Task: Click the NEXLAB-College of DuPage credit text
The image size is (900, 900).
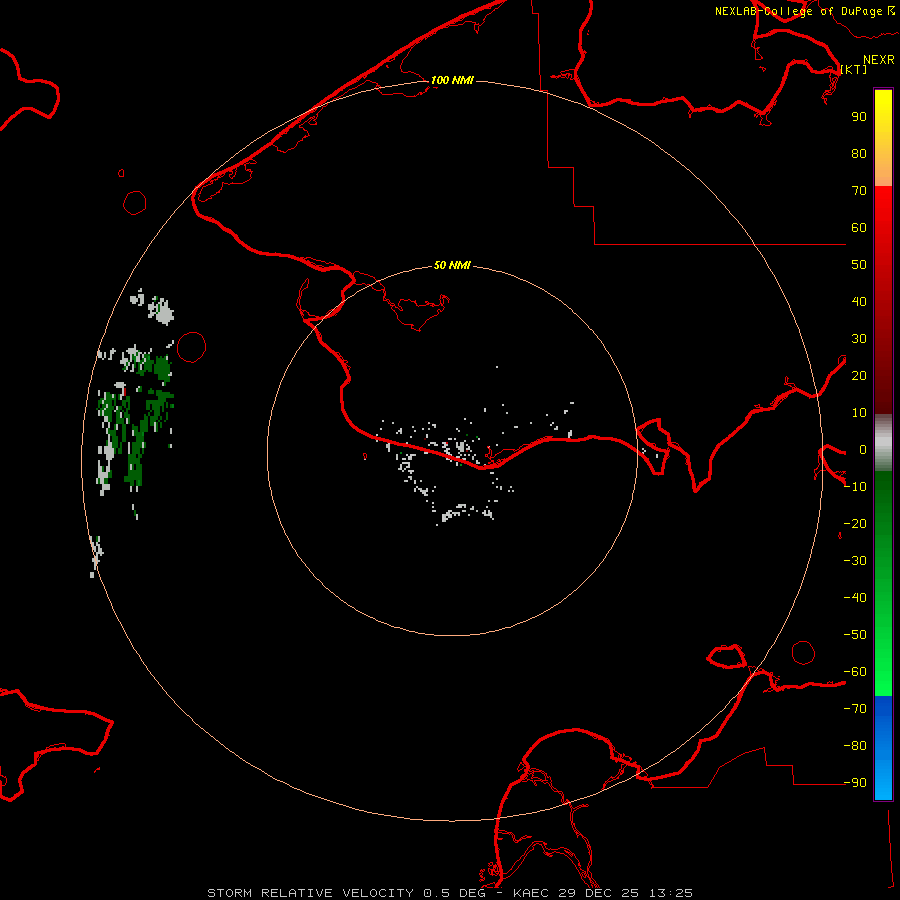Action: pyautogui.click(x=798, y=11)
